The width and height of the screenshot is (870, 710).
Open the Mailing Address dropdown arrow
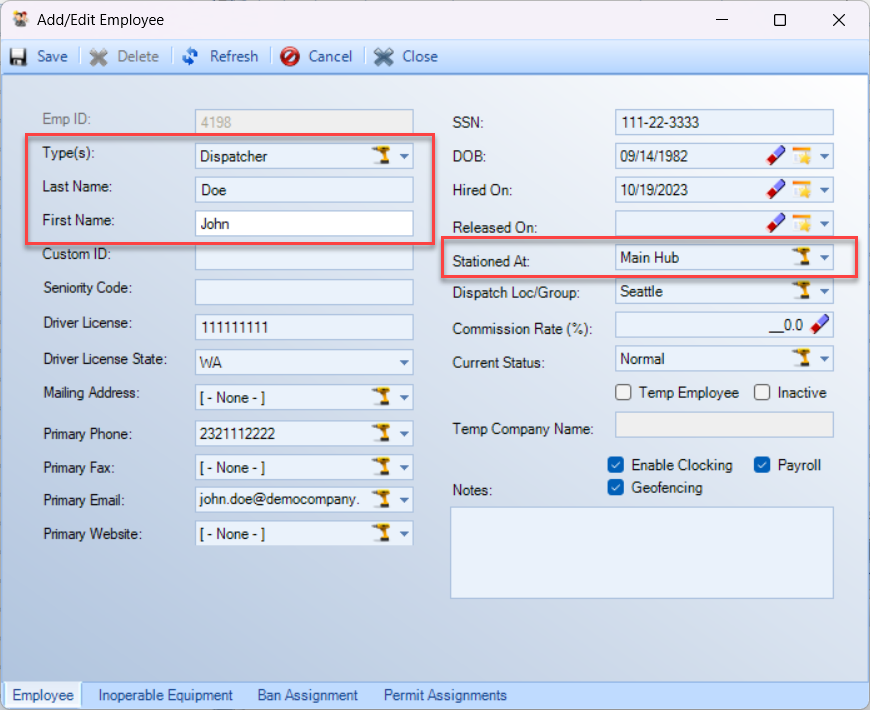[404, 398]
